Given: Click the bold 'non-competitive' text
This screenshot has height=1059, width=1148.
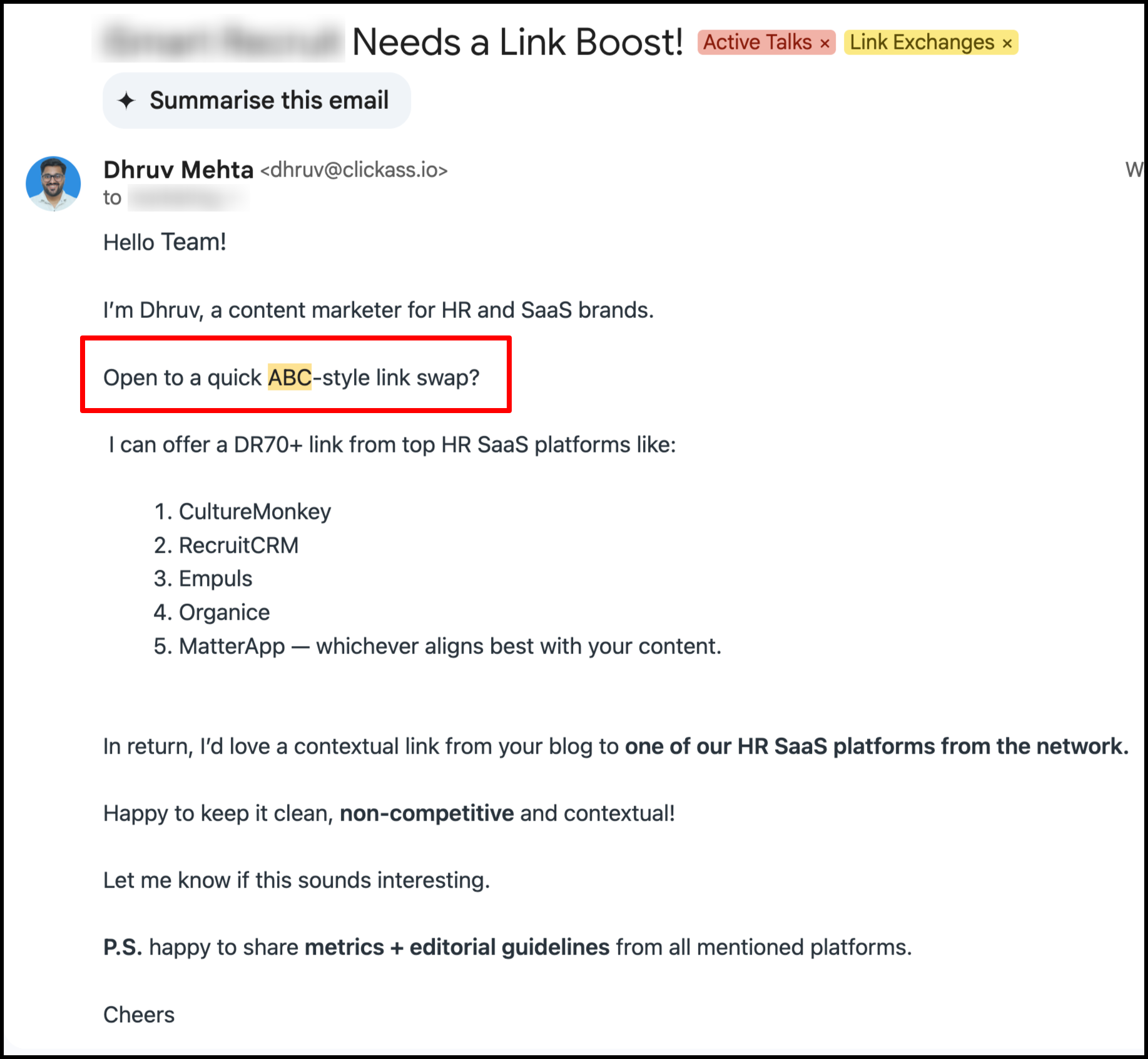Looking at the screenshot, I should click(427, 813).
